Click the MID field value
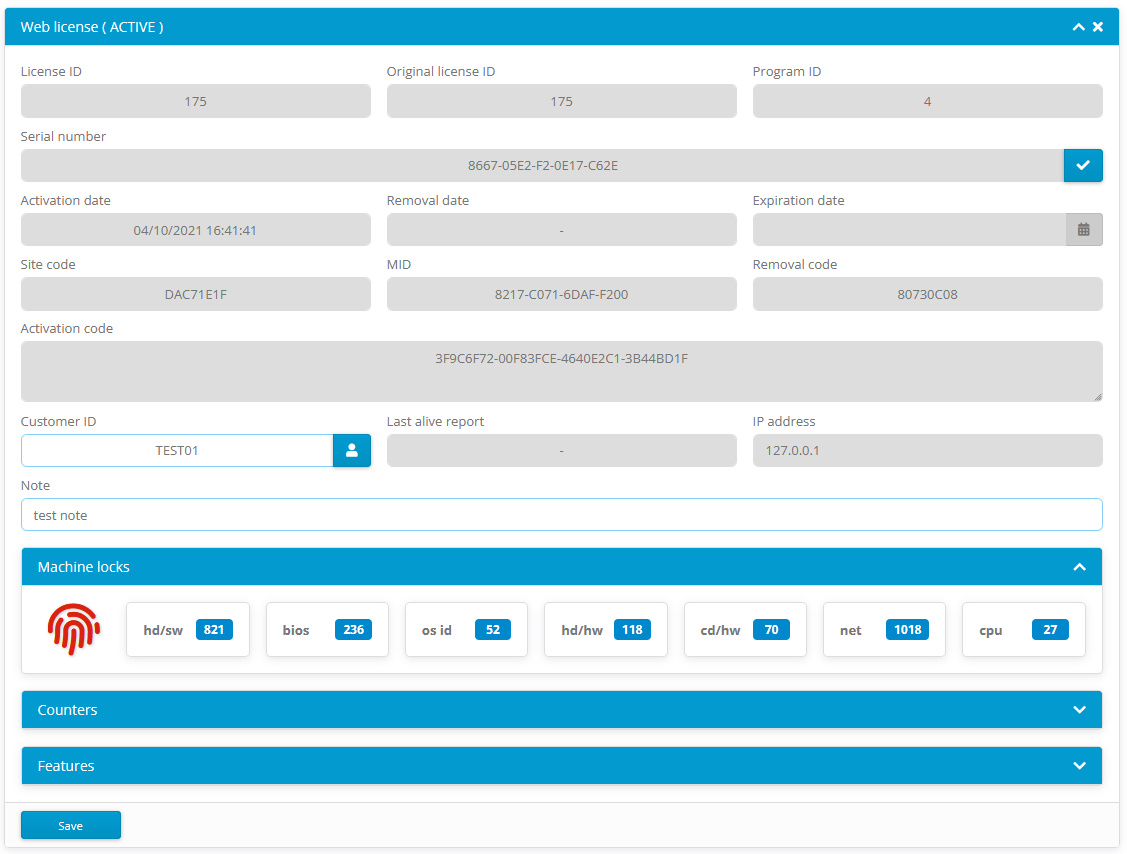Screen dimensions: 1127x854 coord(561,294)
